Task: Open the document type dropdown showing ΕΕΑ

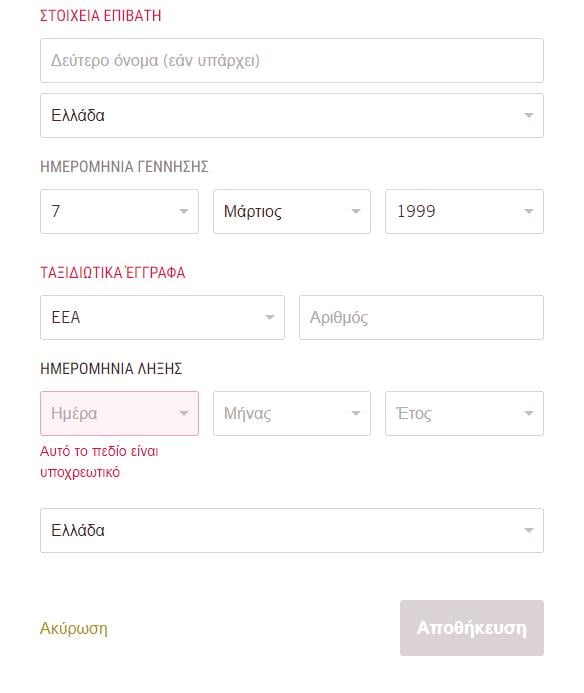Action: pos(162,317)
